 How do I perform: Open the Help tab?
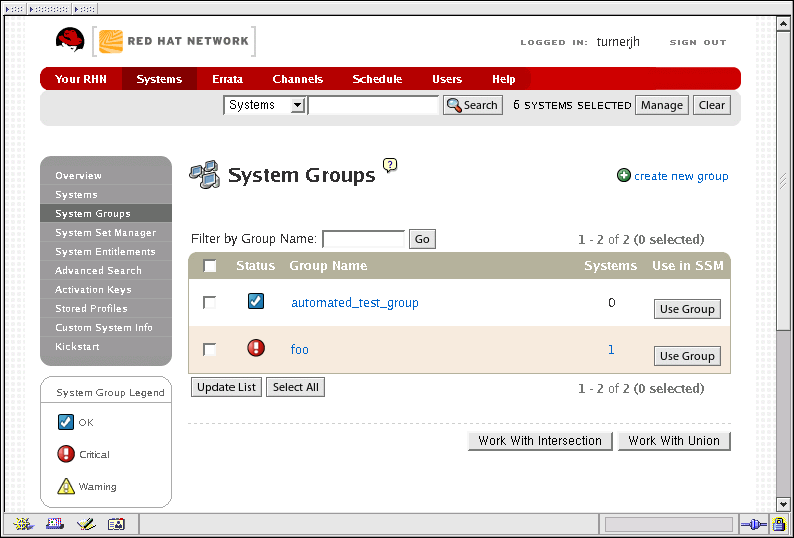pyautogui.click(x=503, y=79)
